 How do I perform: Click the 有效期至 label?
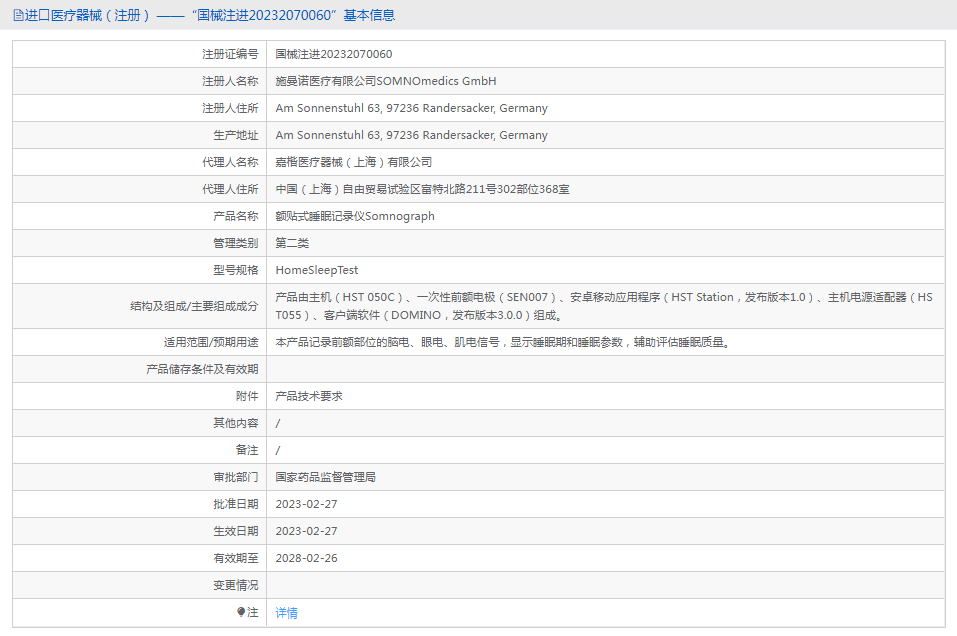236,558
